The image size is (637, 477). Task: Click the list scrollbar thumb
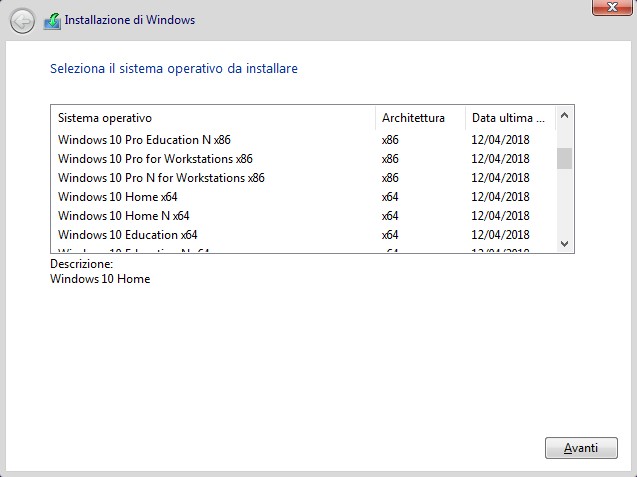564,158
